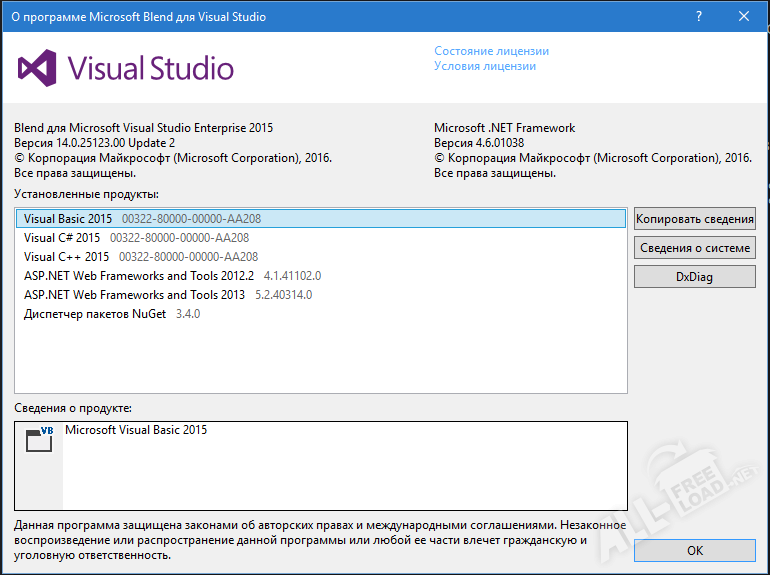
Task: Launch the DxDiag button
Action: coord(694,276)
